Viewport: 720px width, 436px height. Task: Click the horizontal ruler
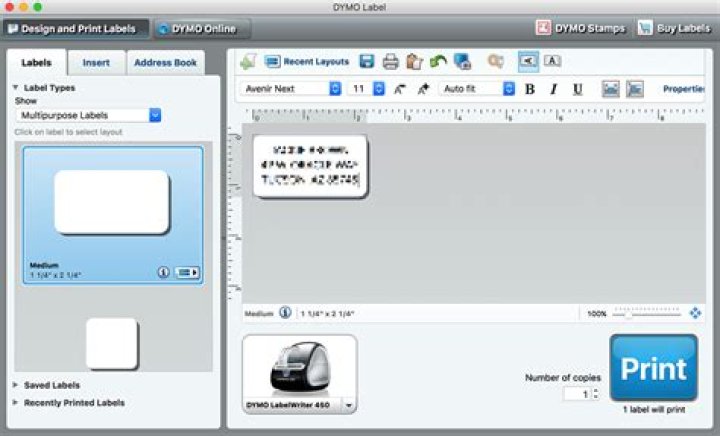[474, 115]
